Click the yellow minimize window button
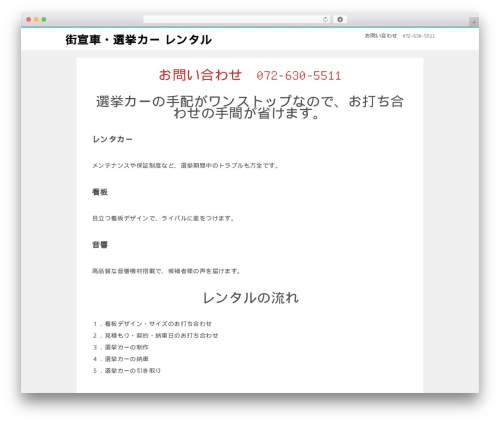The height and width of the screenshot is (423, 500). (36, 19)
